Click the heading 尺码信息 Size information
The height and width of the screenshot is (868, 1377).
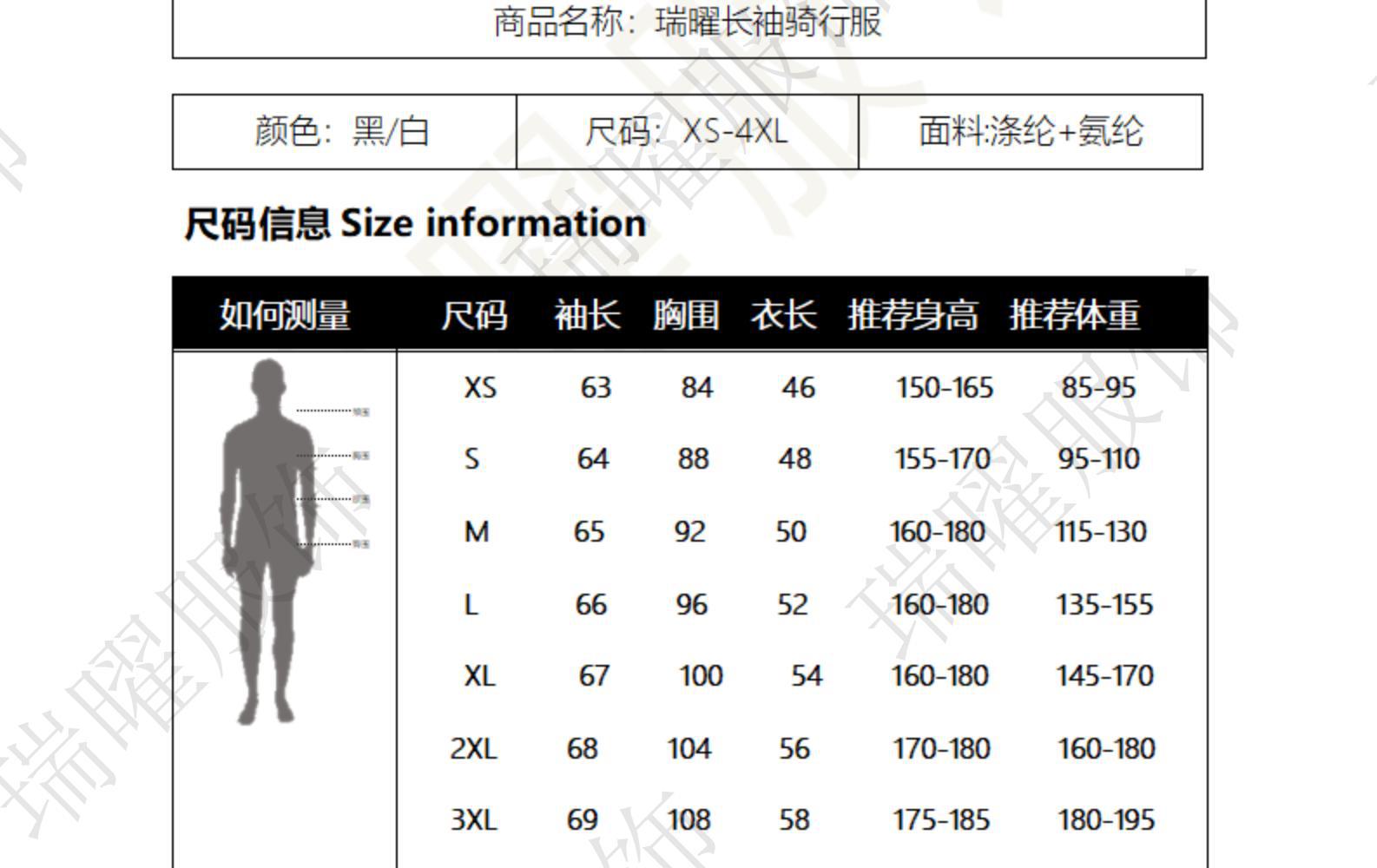pos(415,223)
